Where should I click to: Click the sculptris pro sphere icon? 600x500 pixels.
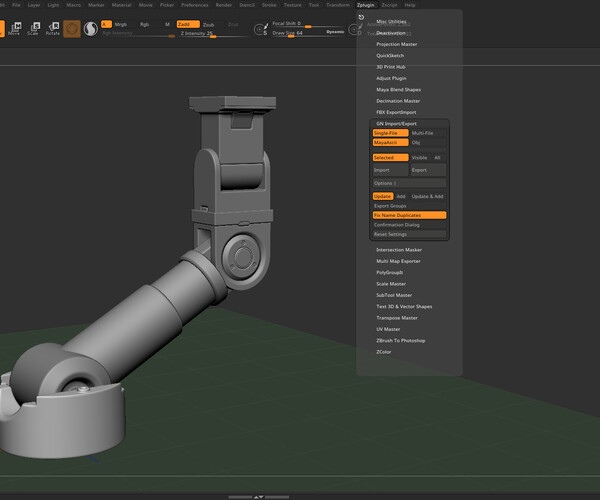click(91, 29)
